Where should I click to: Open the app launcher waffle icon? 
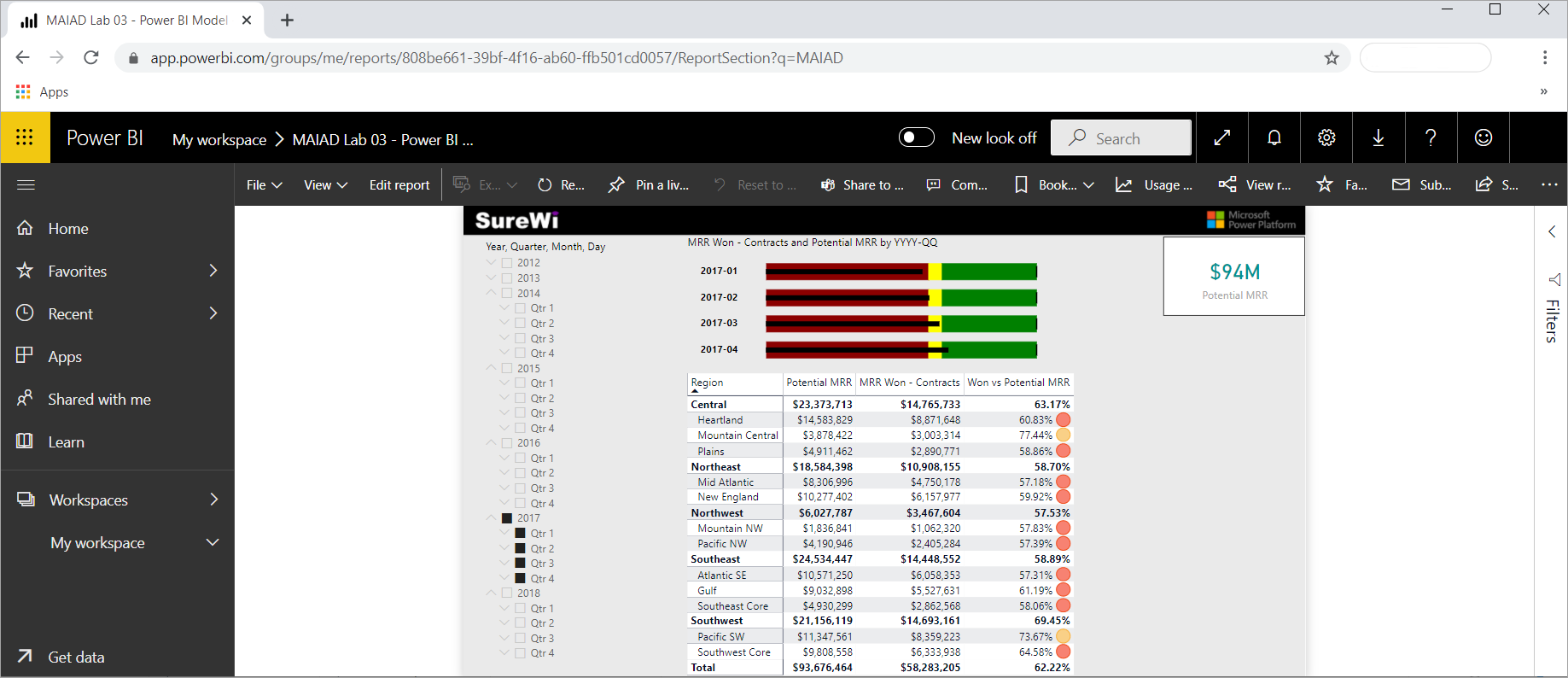(25, 137)
